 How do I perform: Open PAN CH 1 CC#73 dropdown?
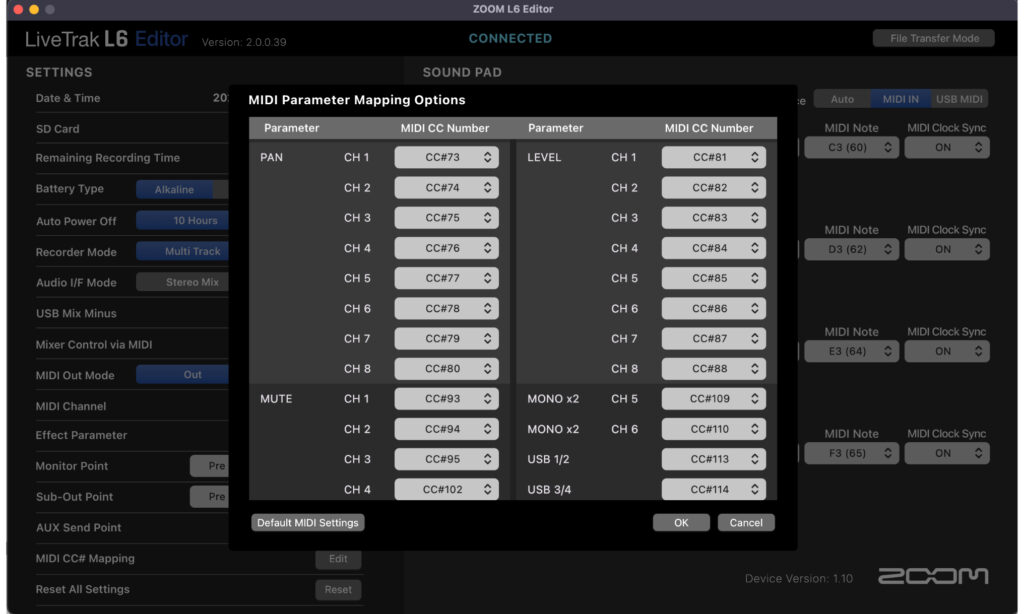(x=446, y=157)
